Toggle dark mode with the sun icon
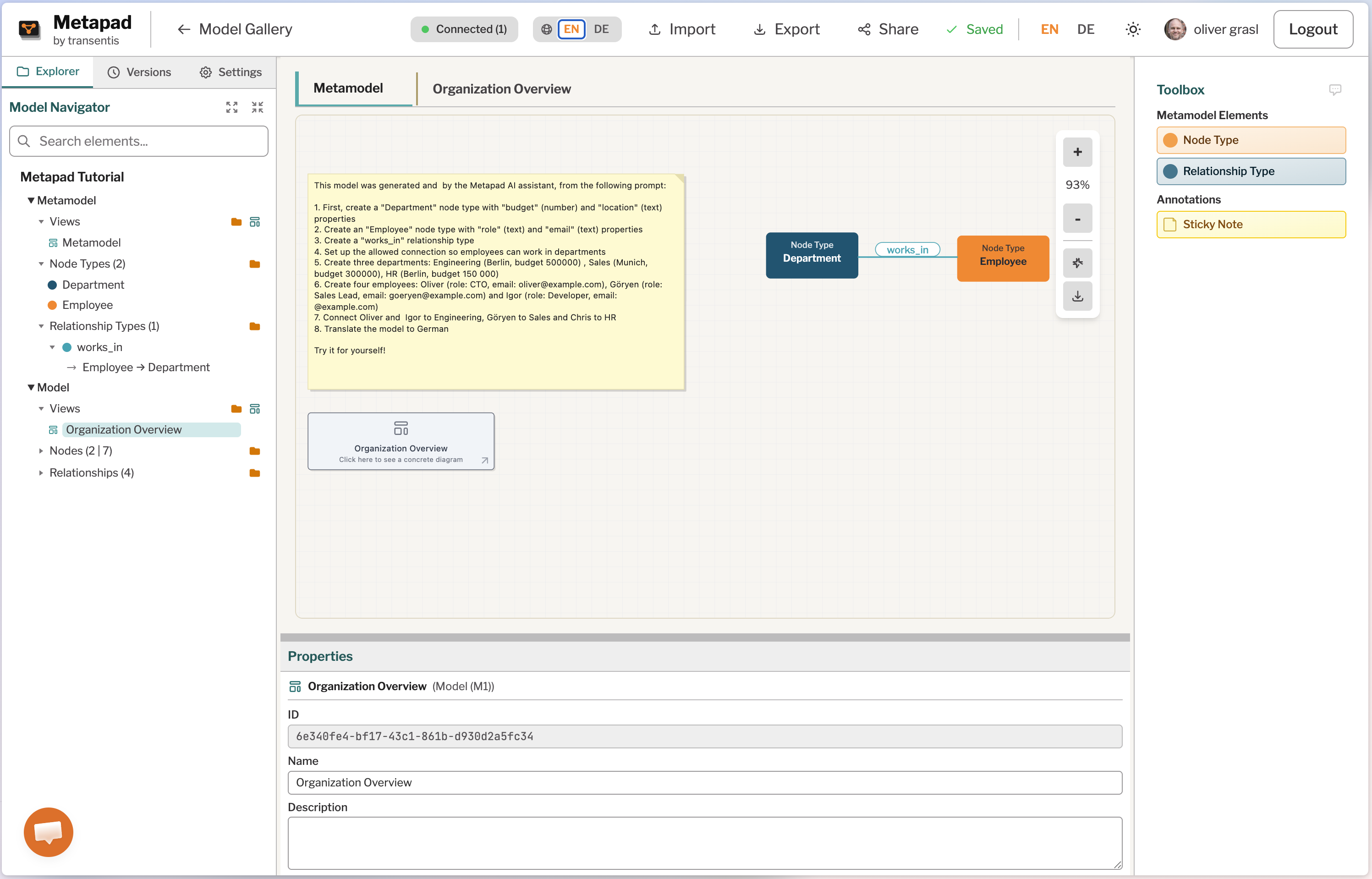1372x879 pixels. pyautogui.click(x=1133, y=29)
